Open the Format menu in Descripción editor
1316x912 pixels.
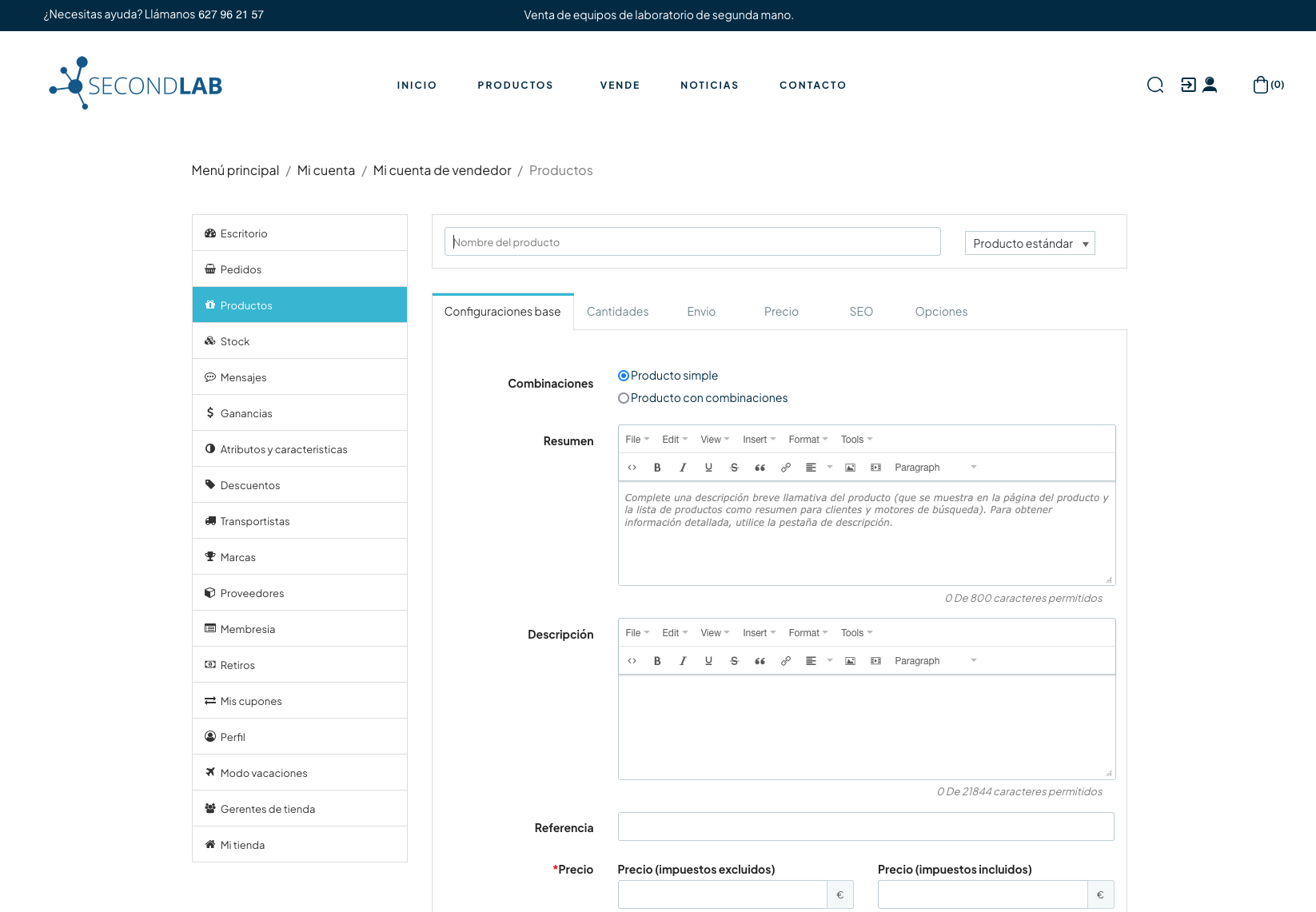coord(808,633)
